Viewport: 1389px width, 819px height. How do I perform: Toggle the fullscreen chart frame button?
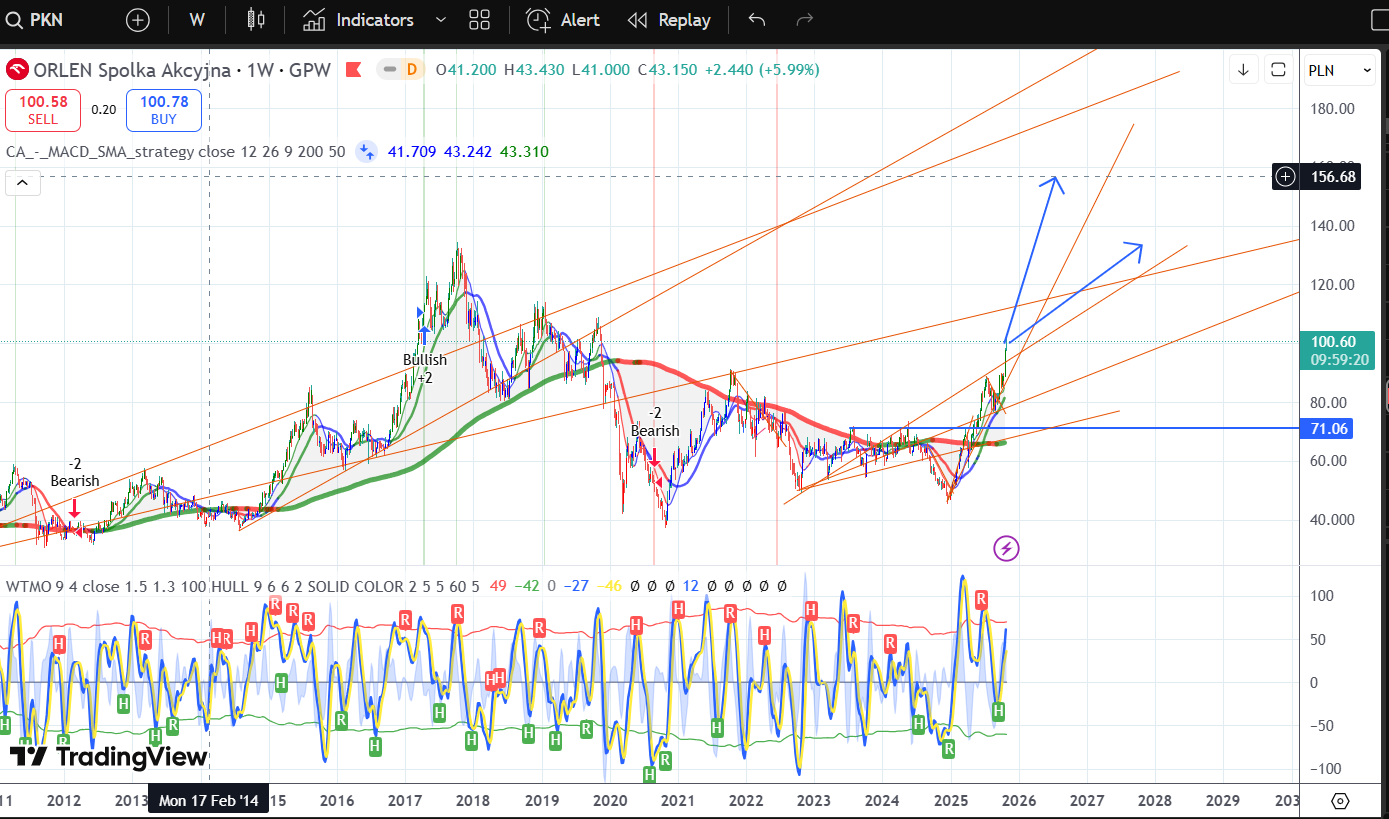pyautogui.click(x=1278, y=70)
